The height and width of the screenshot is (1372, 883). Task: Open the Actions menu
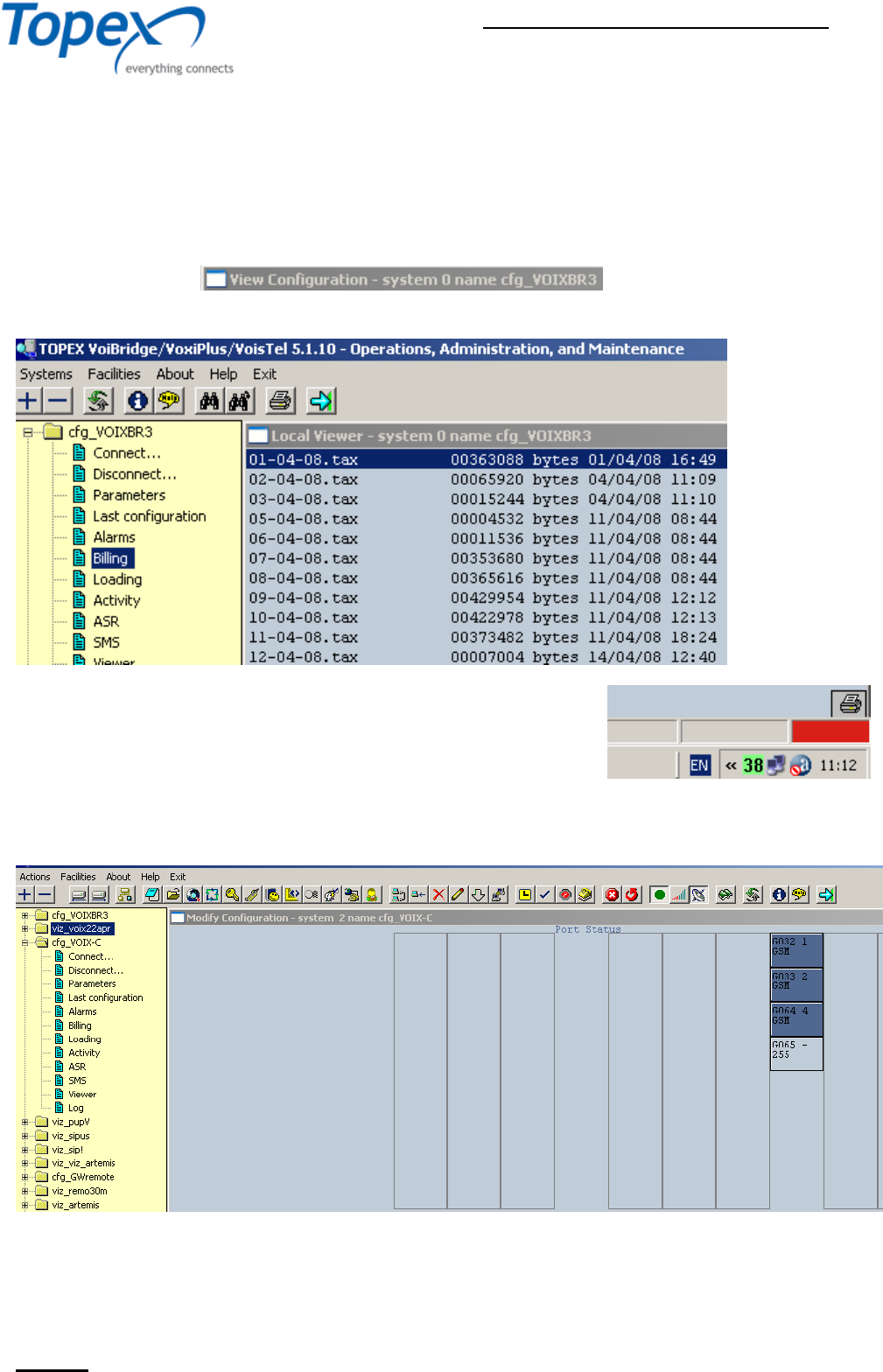(35, 877)
